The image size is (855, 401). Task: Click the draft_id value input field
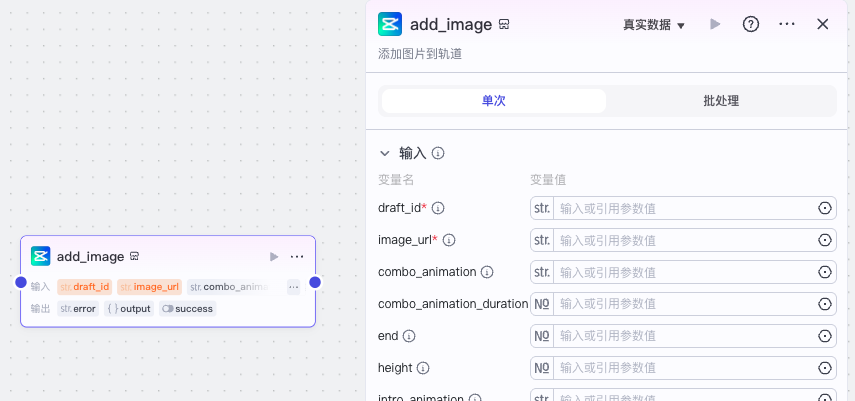(685, 208)
